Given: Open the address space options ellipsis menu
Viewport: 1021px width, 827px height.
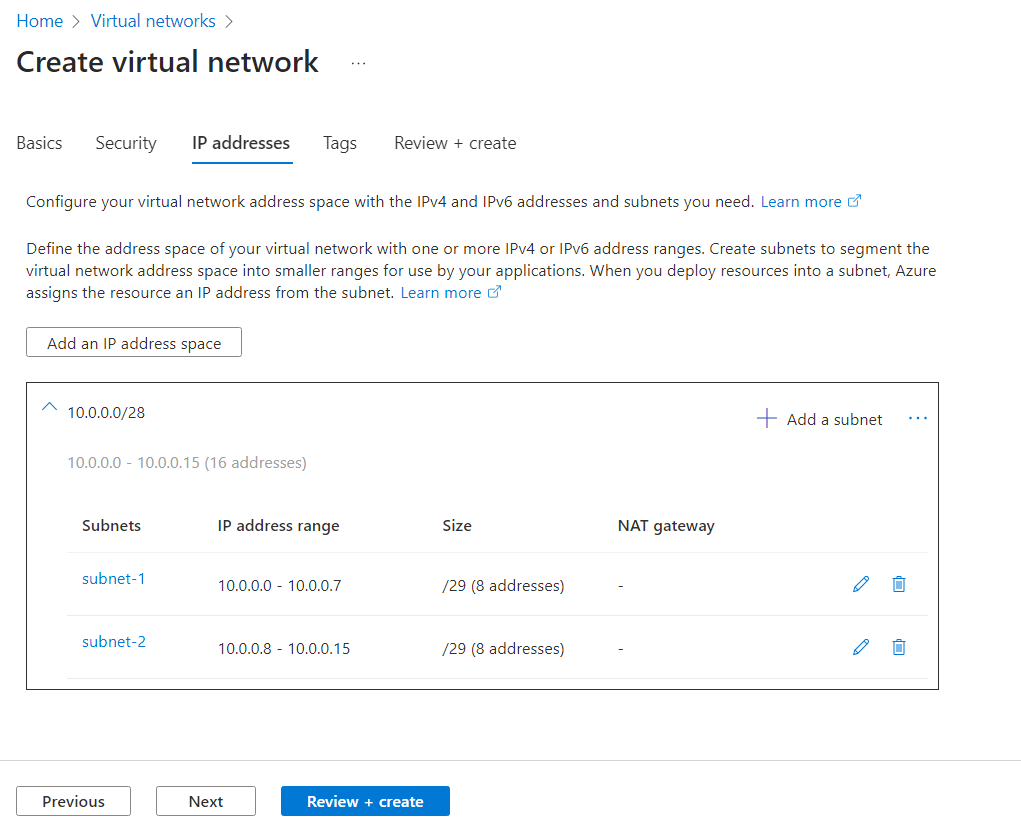Looking at the screenshot, I should coord(917,418).
